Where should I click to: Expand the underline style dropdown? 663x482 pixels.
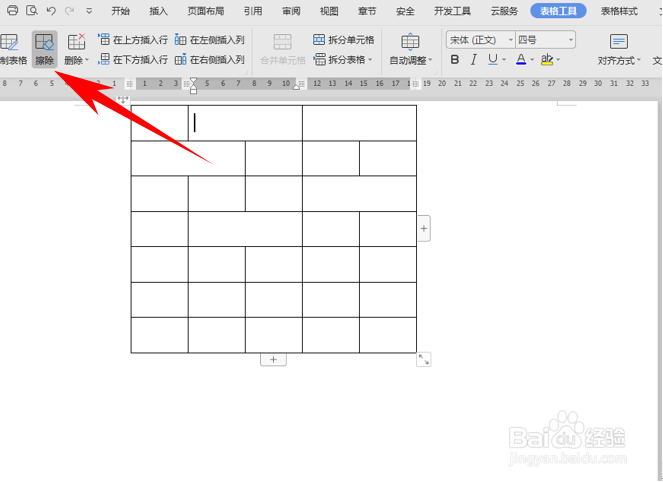504,60
